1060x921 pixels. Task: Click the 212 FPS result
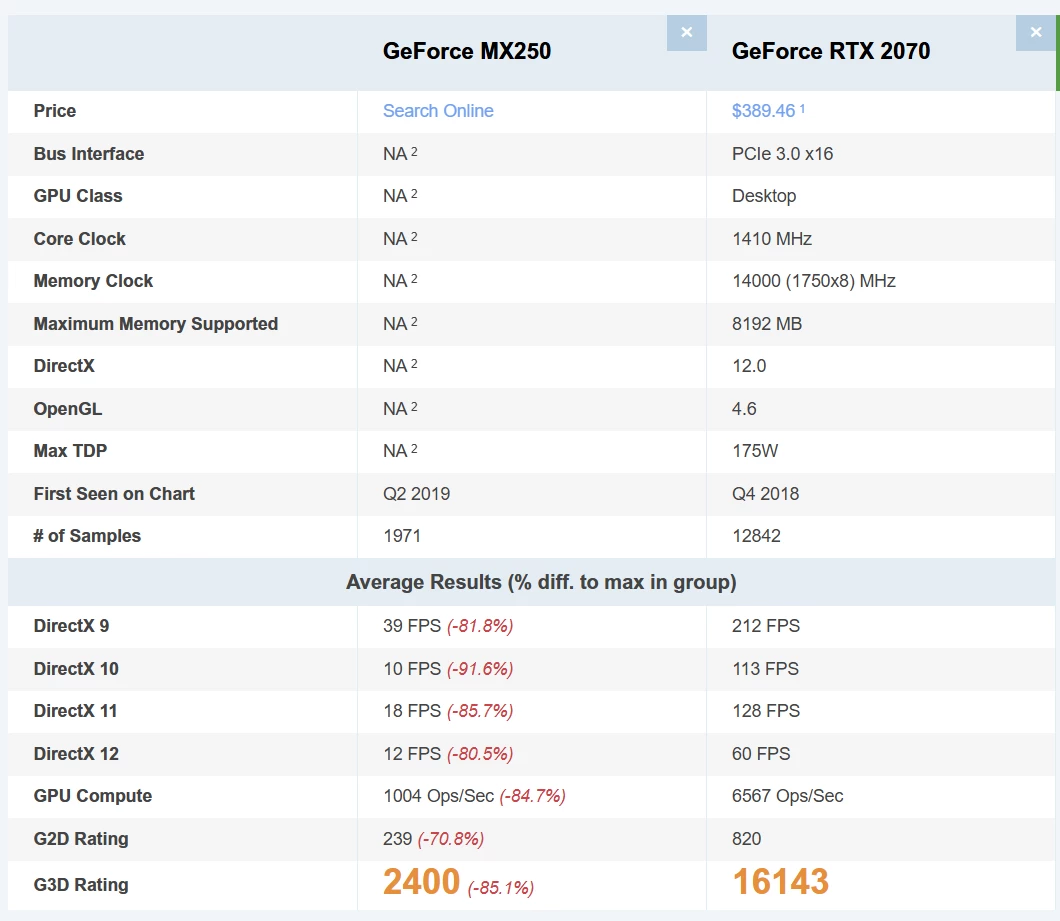765,626
